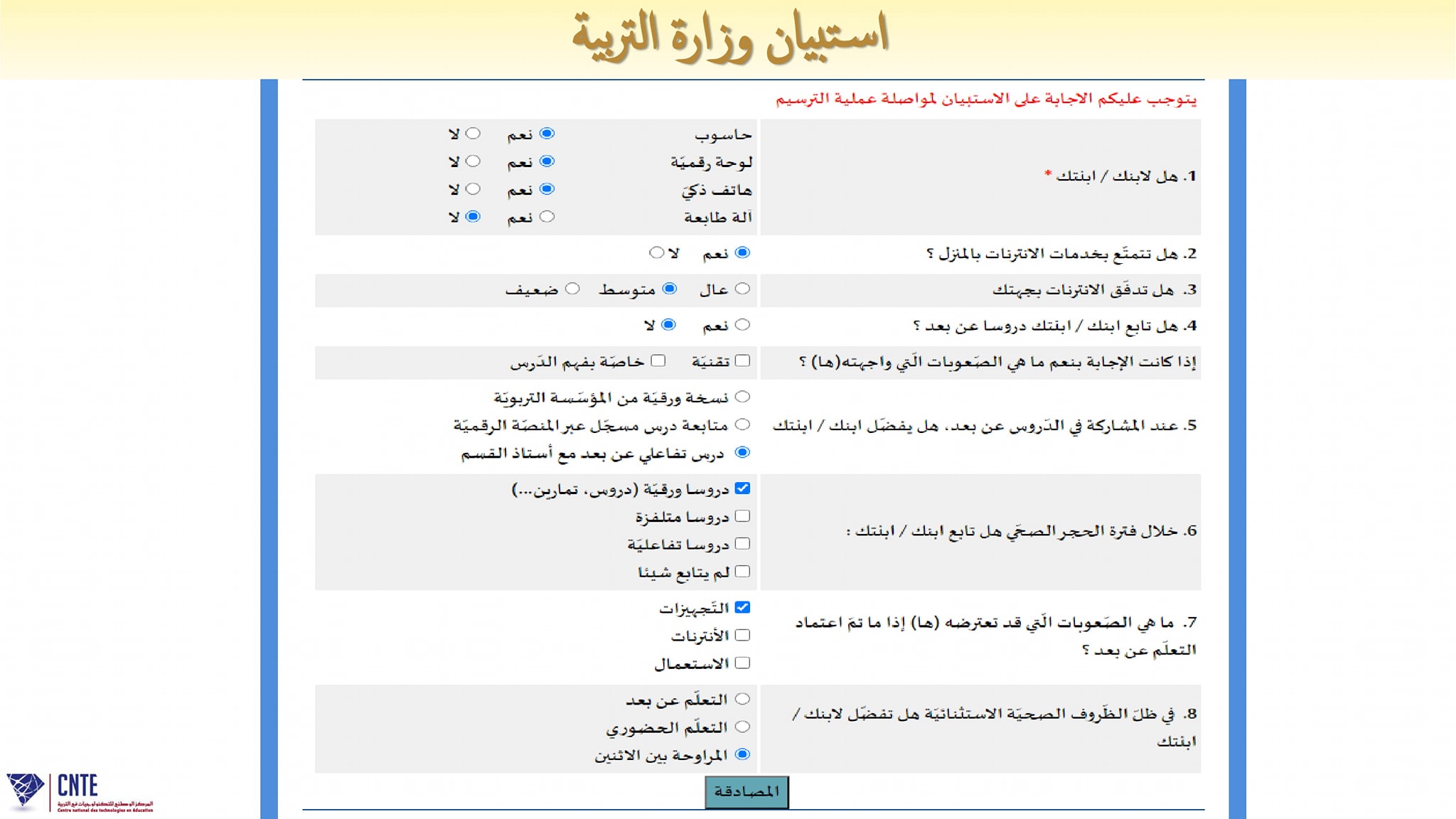1456x819 pixels.
Task: Check لم يتابع شيئا checkbox
Action: point(743,572)
